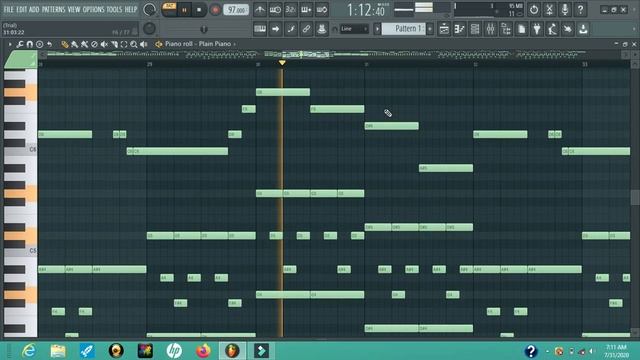Adjust the main volume knob
This screenshot has width=640, height=360.
(x=150, y=9)
